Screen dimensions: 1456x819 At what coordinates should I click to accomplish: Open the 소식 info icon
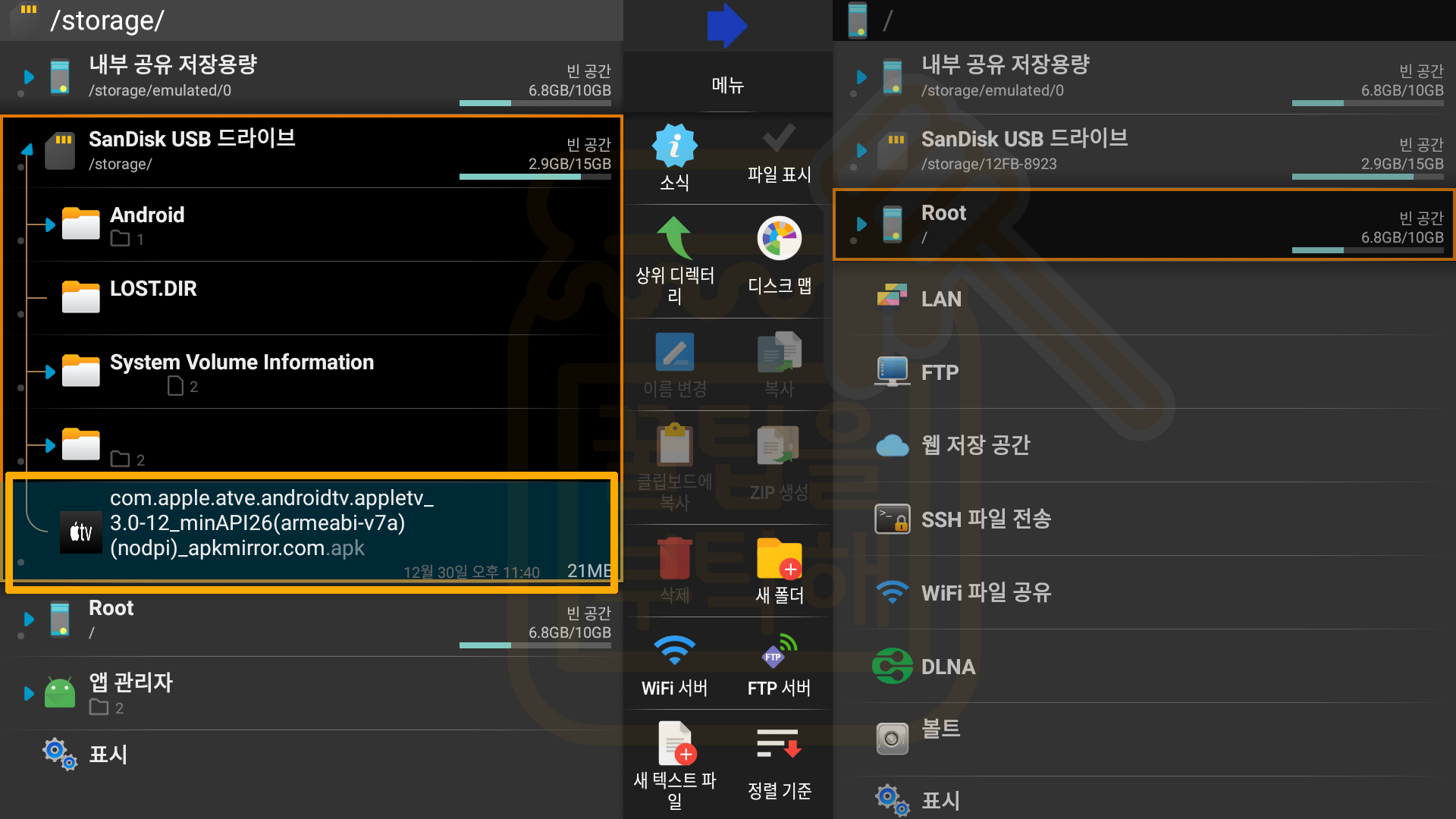(x=674, y=146)
